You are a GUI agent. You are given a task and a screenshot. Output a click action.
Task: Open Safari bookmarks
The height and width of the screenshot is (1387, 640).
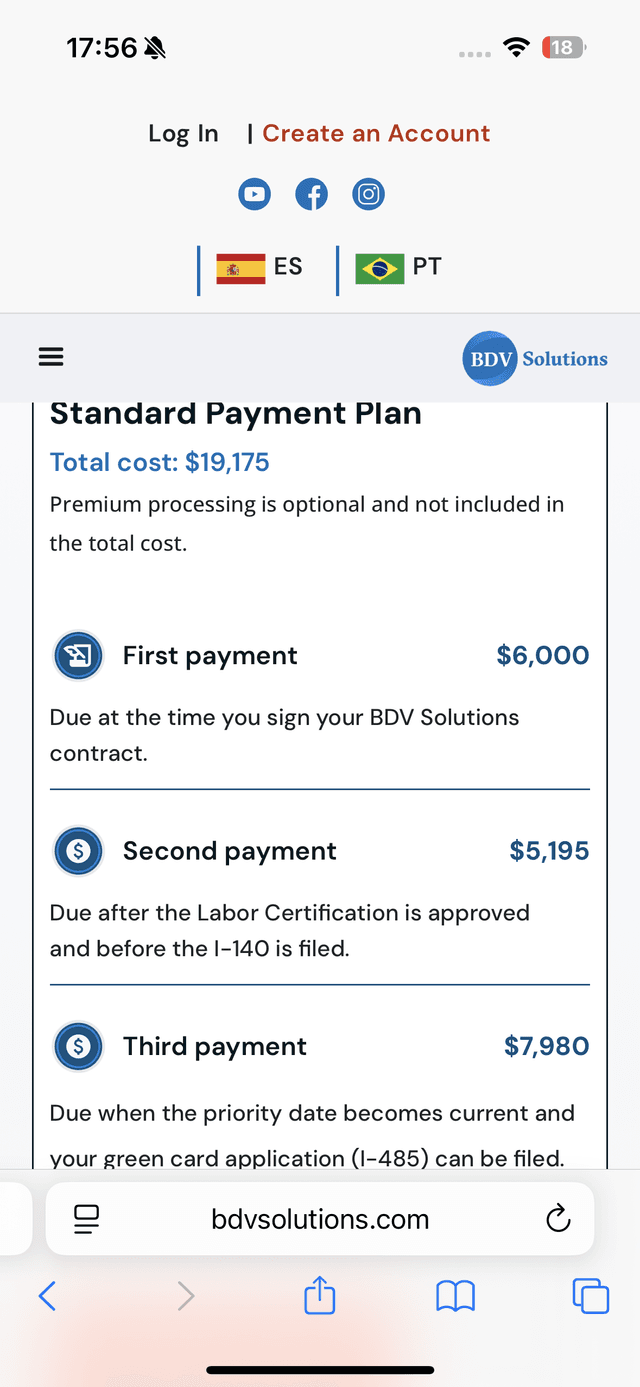(456, 1297)
